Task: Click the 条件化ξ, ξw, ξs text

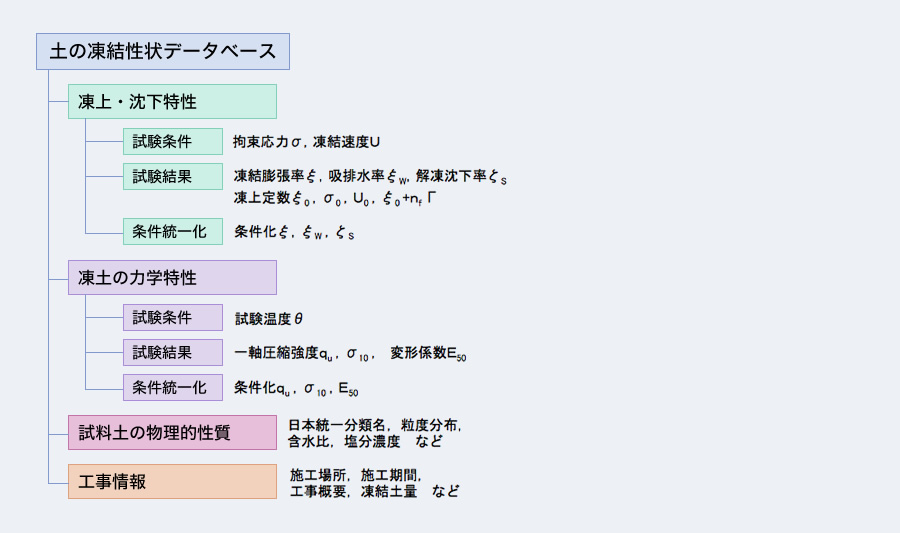Action: coord(294,232)
